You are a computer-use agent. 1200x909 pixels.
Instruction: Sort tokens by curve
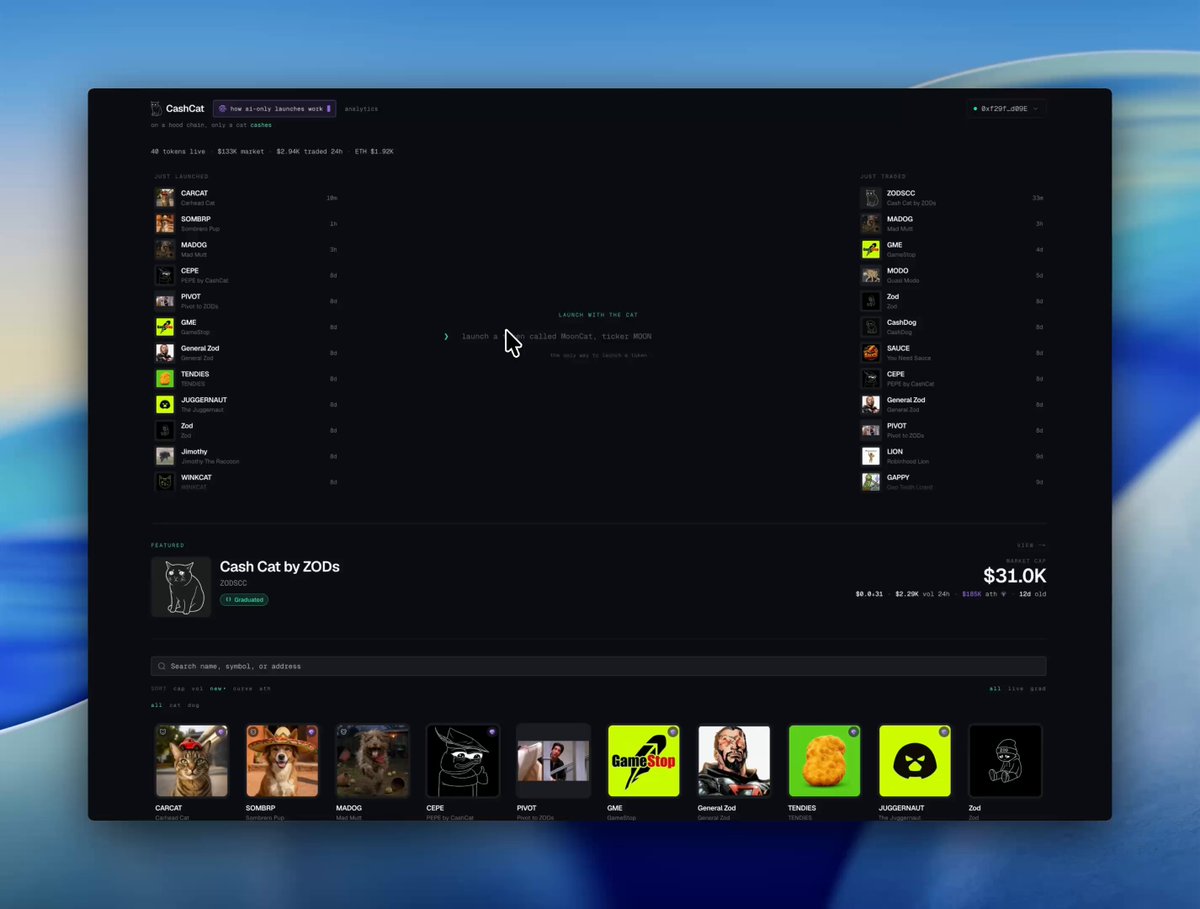[243, 688]
